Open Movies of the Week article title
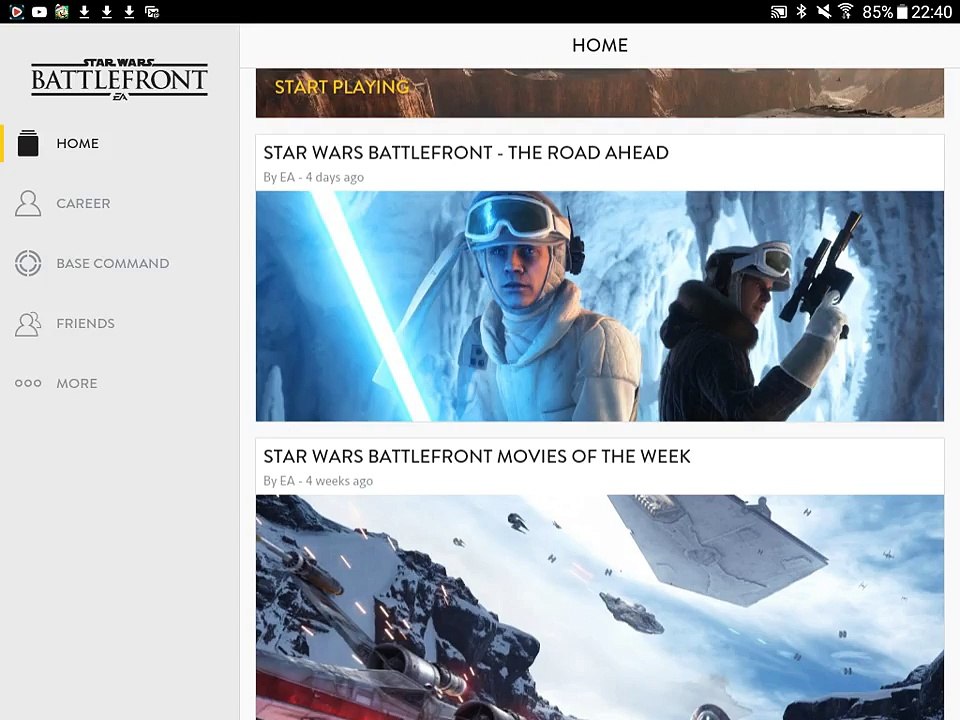This screenshot has height=720, width=960. pyautogui.click(x=477, y=456)
